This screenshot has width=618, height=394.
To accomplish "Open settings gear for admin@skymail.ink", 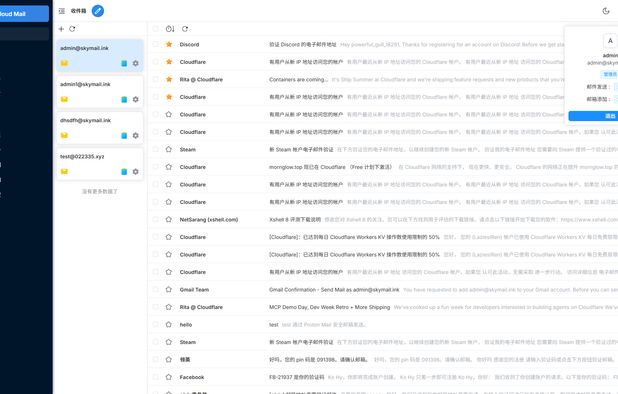I will 136,63.
